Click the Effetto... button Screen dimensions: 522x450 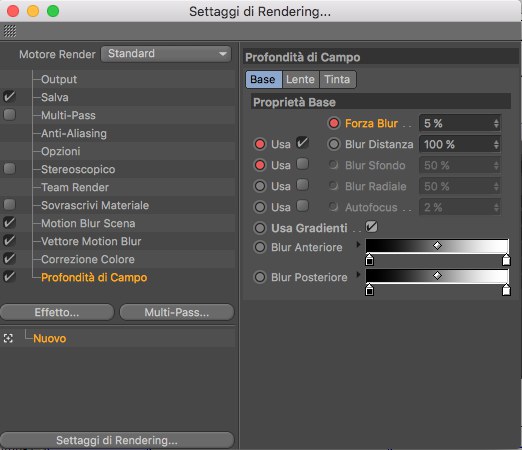point(57,312)
